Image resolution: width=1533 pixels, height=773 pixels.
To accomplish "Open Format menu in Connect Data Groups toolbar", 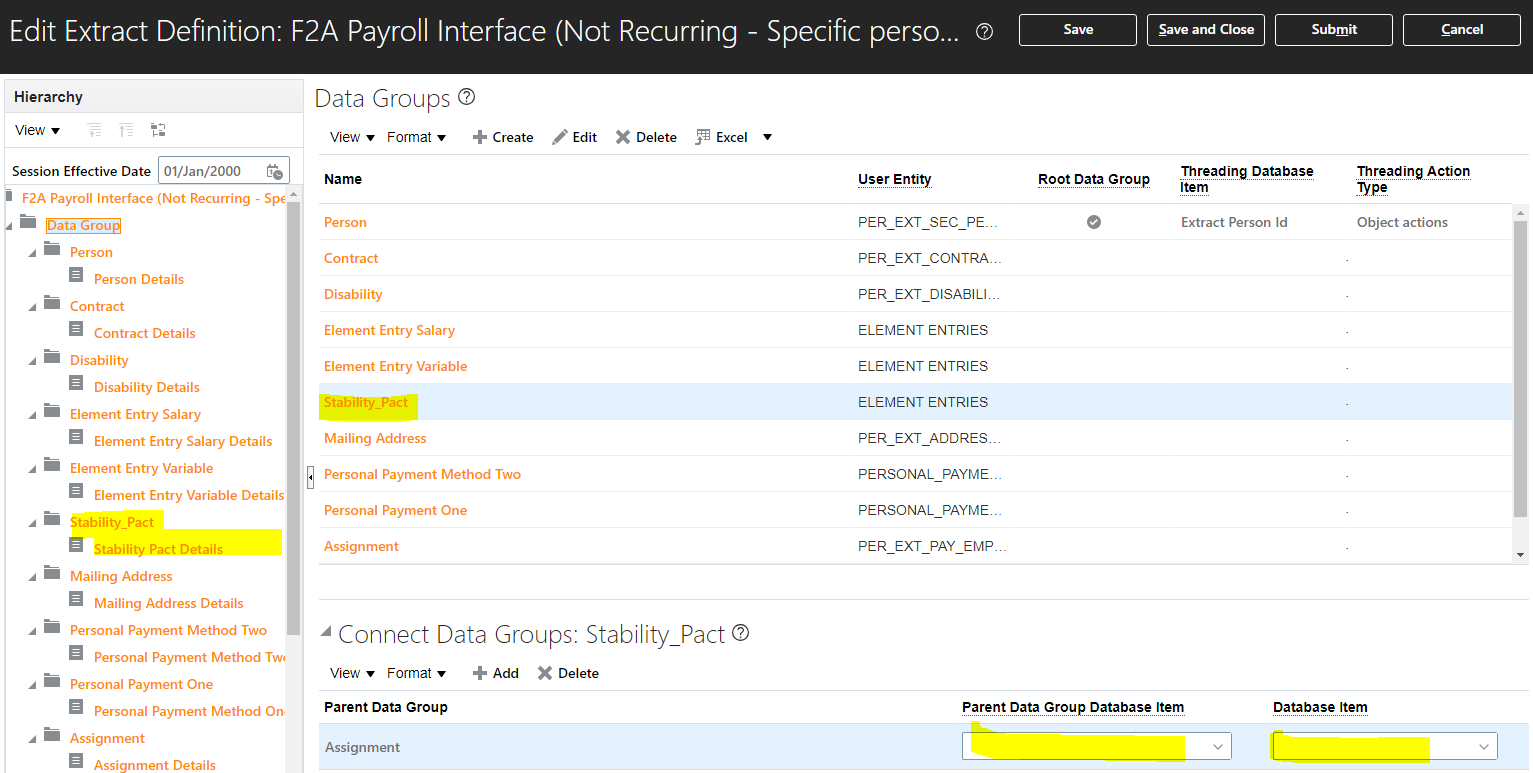I will 417,673.
